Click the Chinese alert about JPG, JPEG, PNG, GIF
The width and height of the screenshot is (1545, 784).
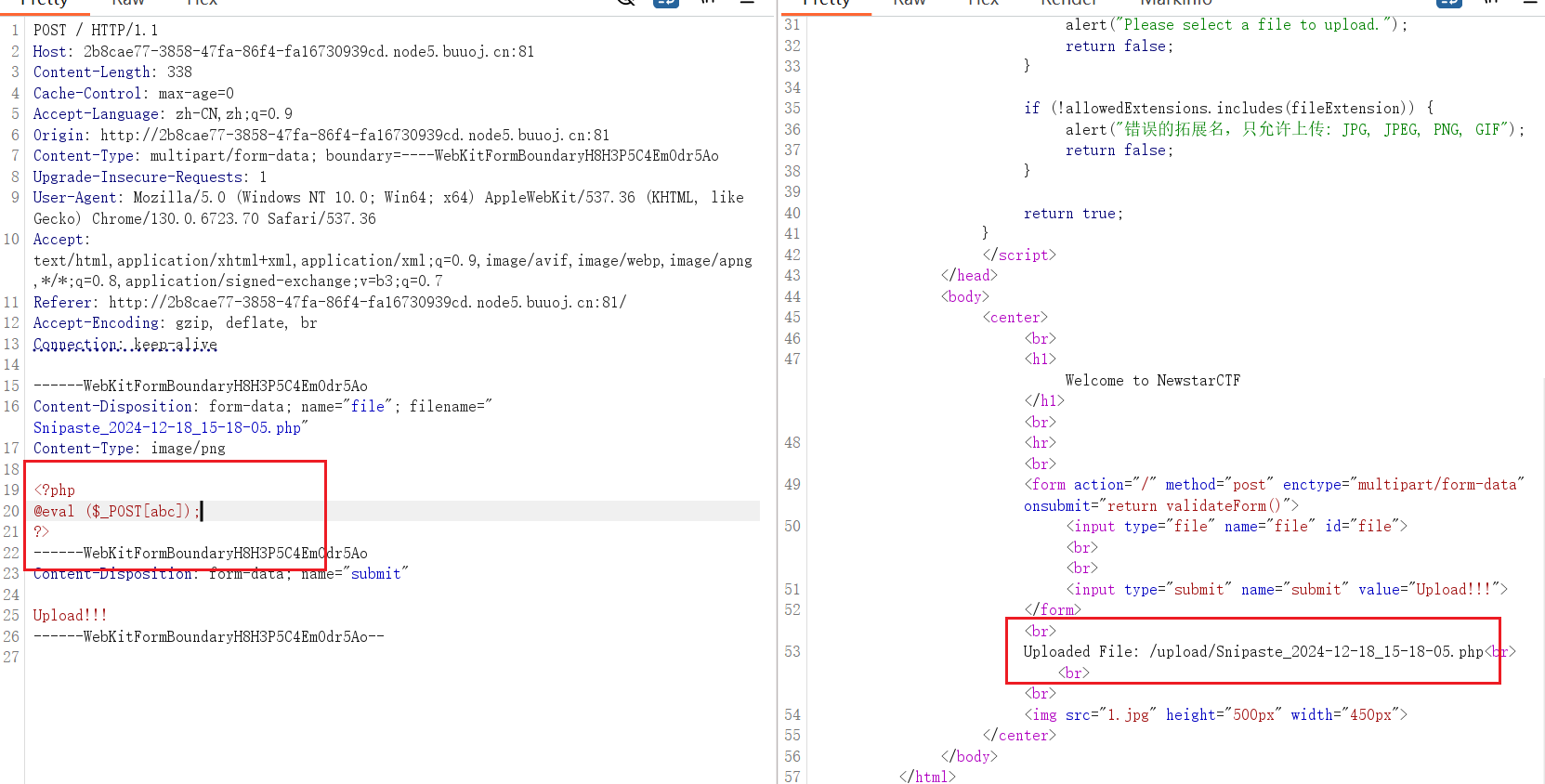pyautogui.click(x=1295, y=130)
